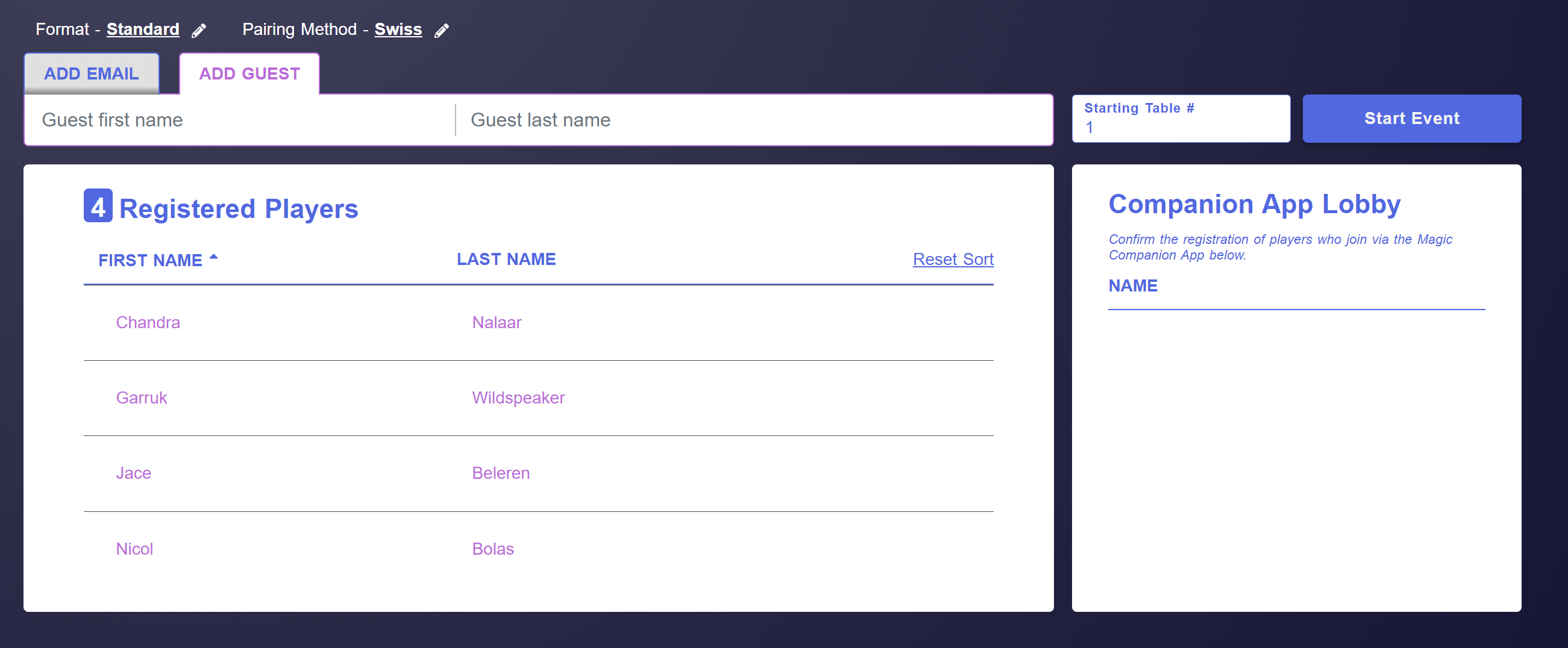
Task: Focus the Guest last name field
Action: pos(753,120)
